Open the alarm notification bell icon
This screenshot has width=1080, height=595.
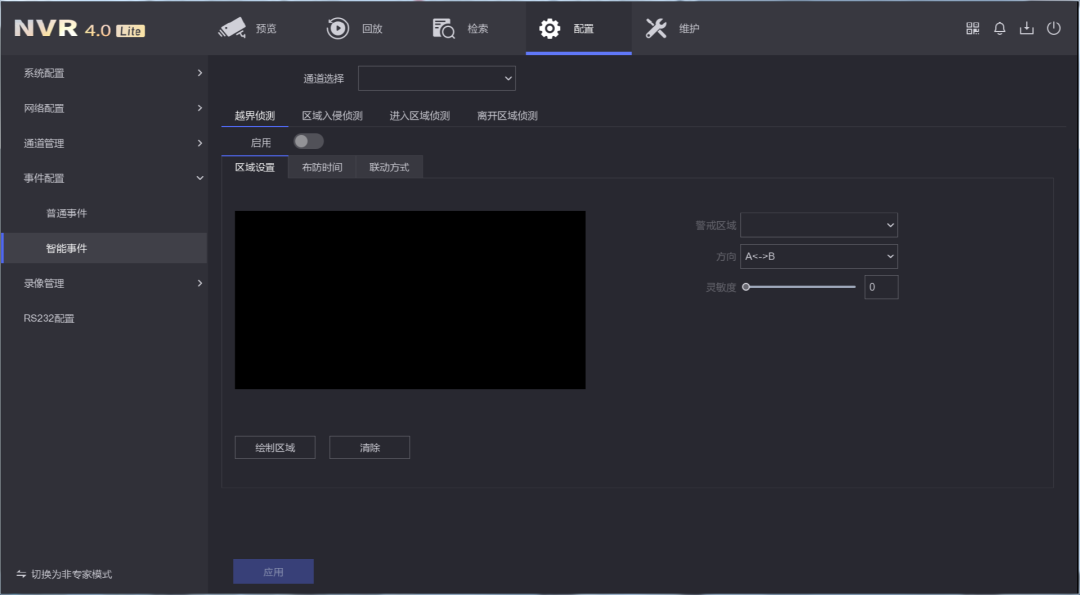click(x=999, y=28)
